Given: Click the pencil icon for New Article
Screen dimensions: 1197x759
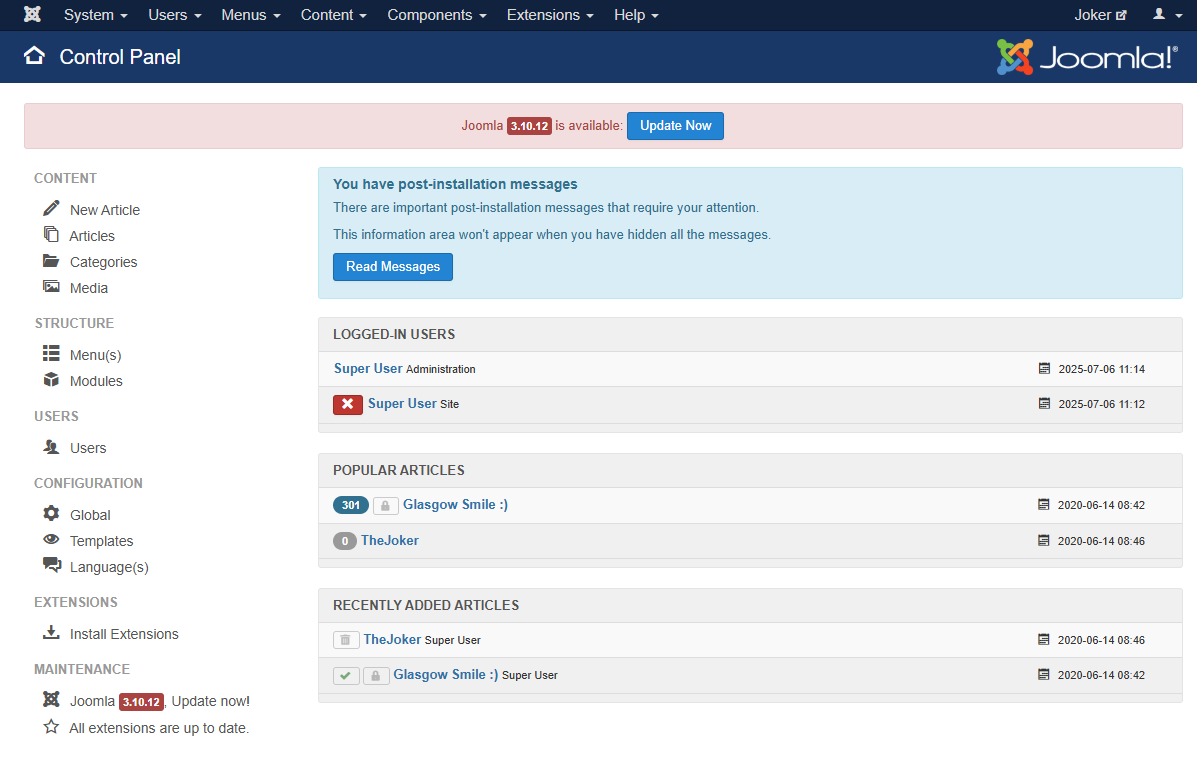Looking at the screenshot, I should coord(51,209).
